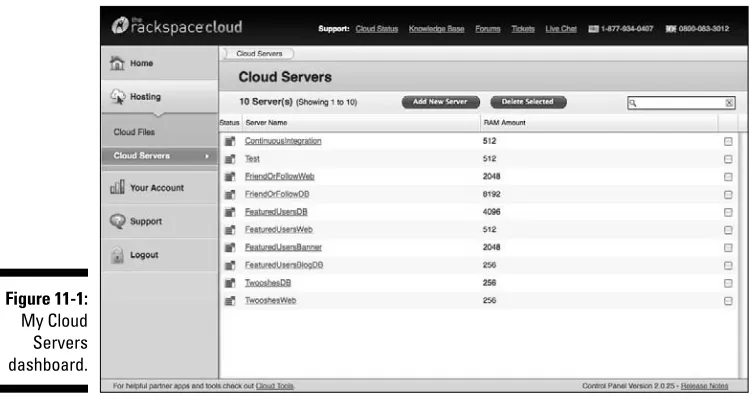The width and height of the screenshot is (756, 412).
Task: Select Cloud Servers in sidebar
Action: click(160, 156)
